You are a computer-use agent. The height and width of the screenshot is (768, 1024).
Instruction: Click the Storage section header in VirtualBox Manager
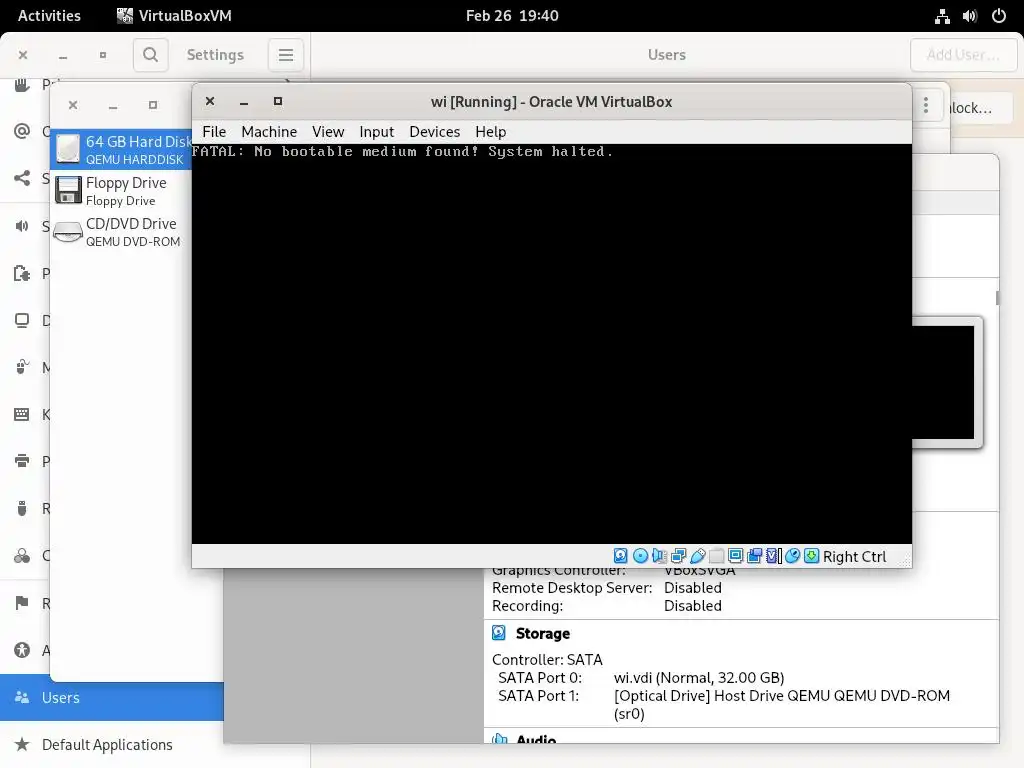click(x=543, y=633)
